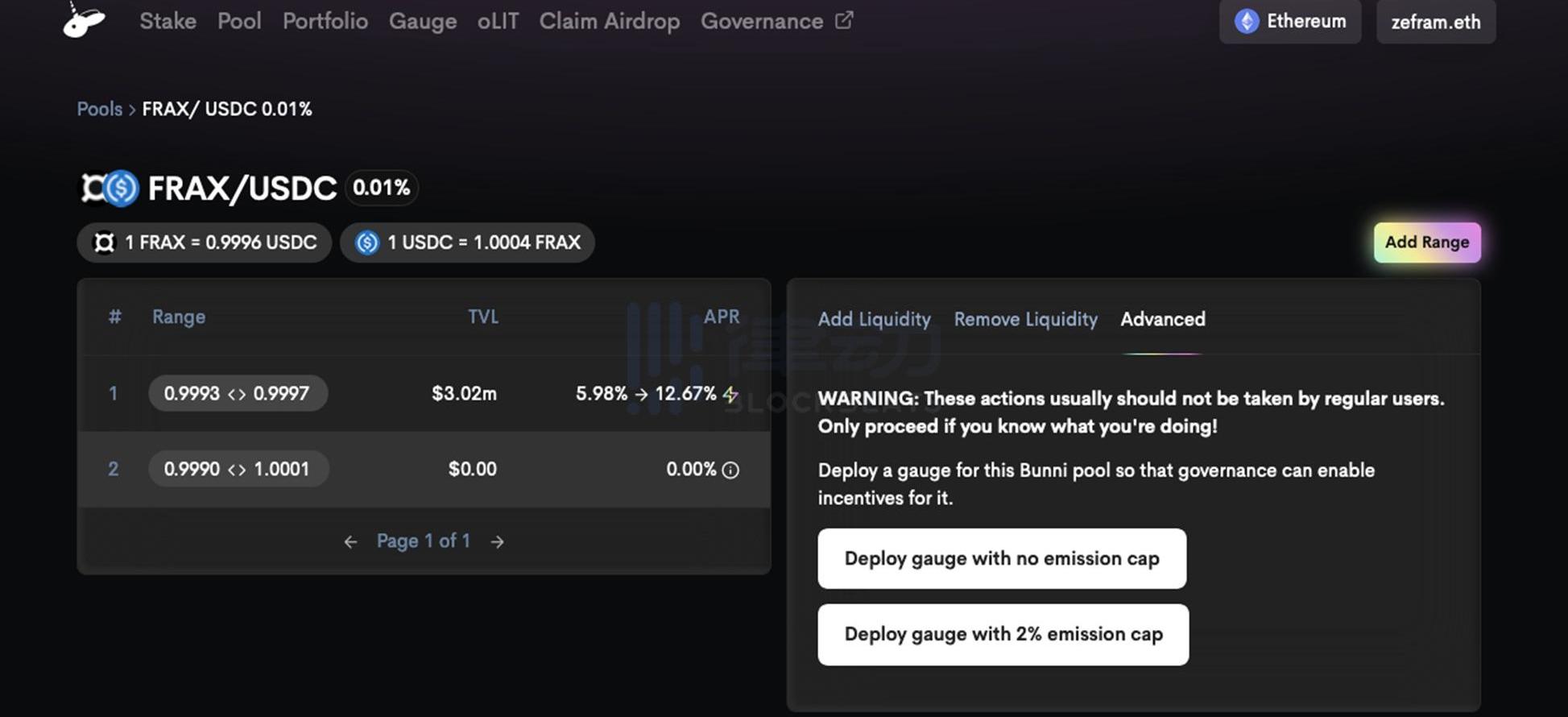
Task: Click the gradient Add Range button
Action: pos(1426,242)
